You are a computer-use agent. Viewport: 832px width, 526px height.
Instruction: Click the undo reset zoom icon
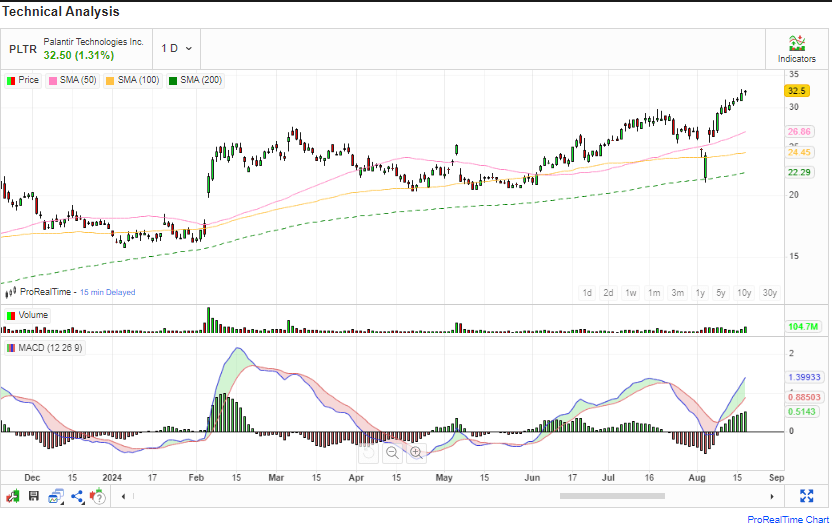point(367,453)
